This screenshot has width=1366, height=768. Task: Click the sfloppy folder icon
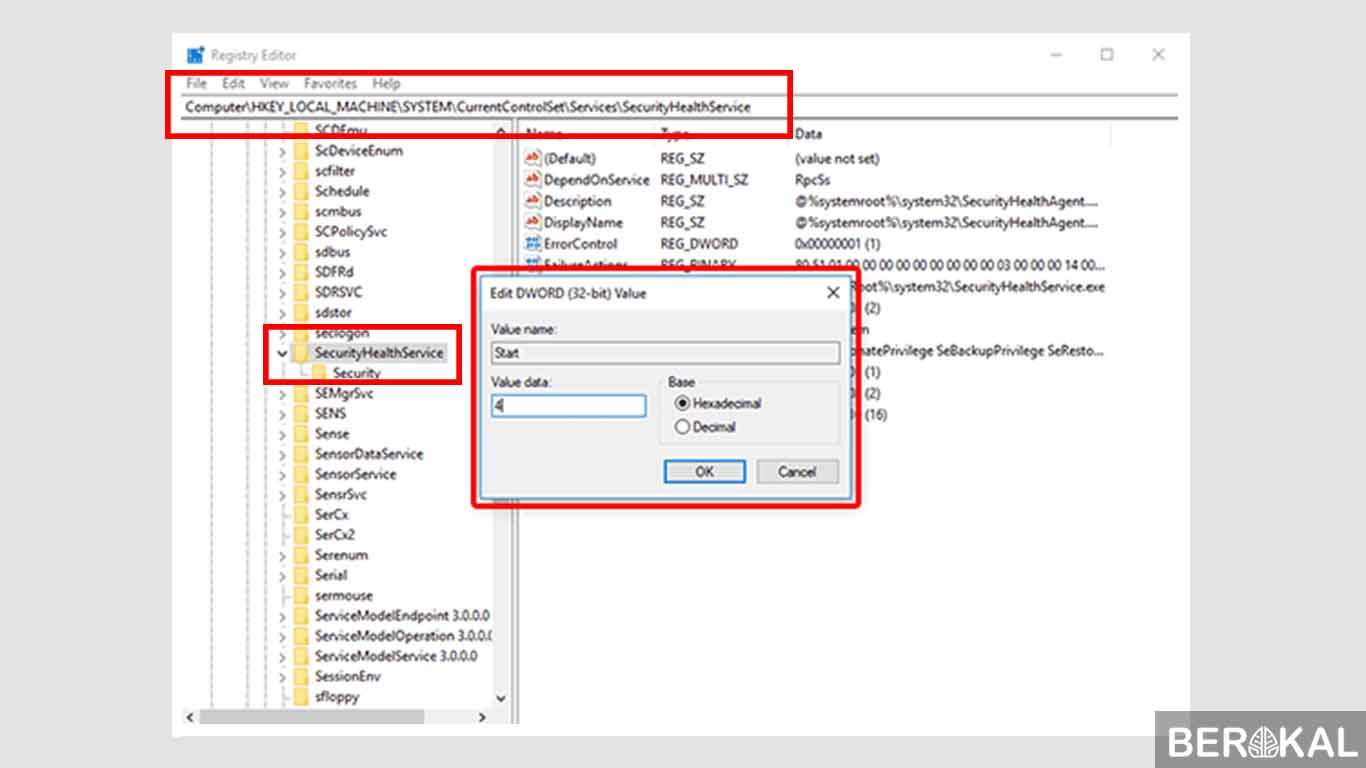point(301,697)
